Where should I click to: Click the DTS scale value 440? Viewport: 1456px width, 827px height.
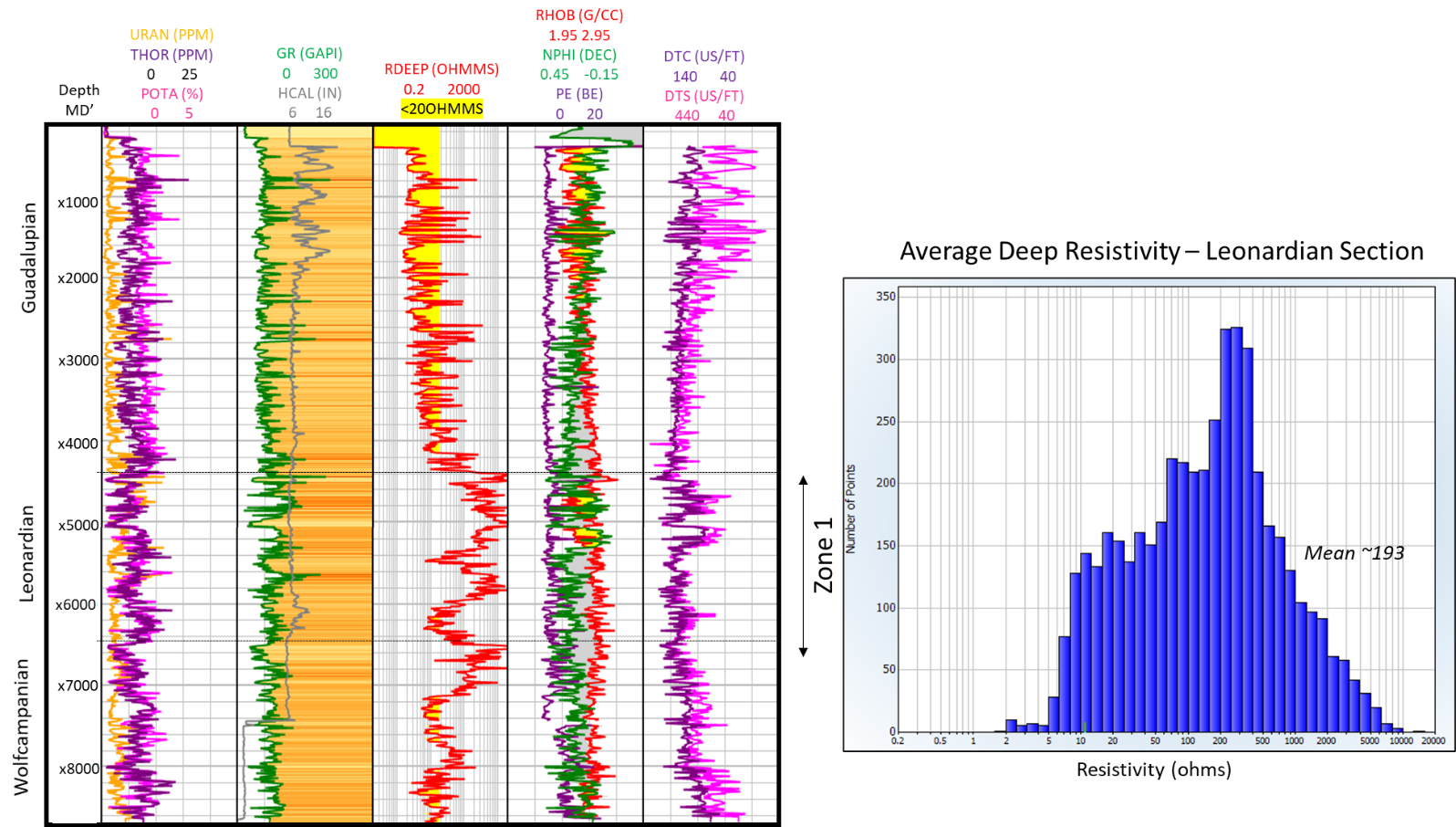point(687,116)
